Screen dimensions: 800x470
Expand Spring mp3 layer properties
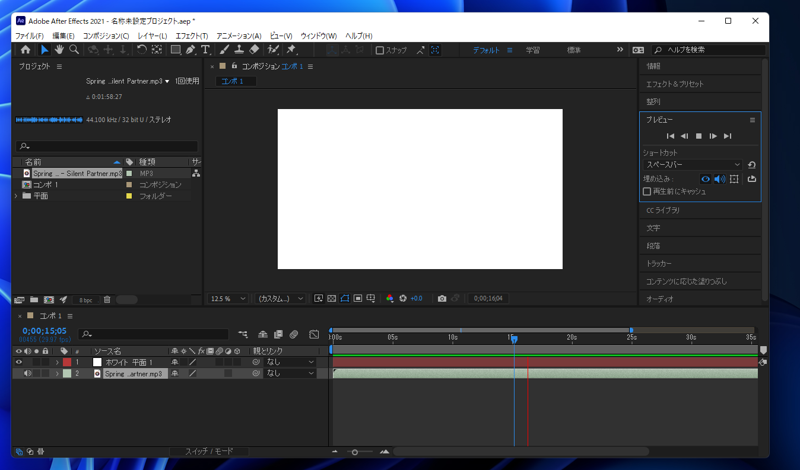pyautogui.click(x=57, y=374)
